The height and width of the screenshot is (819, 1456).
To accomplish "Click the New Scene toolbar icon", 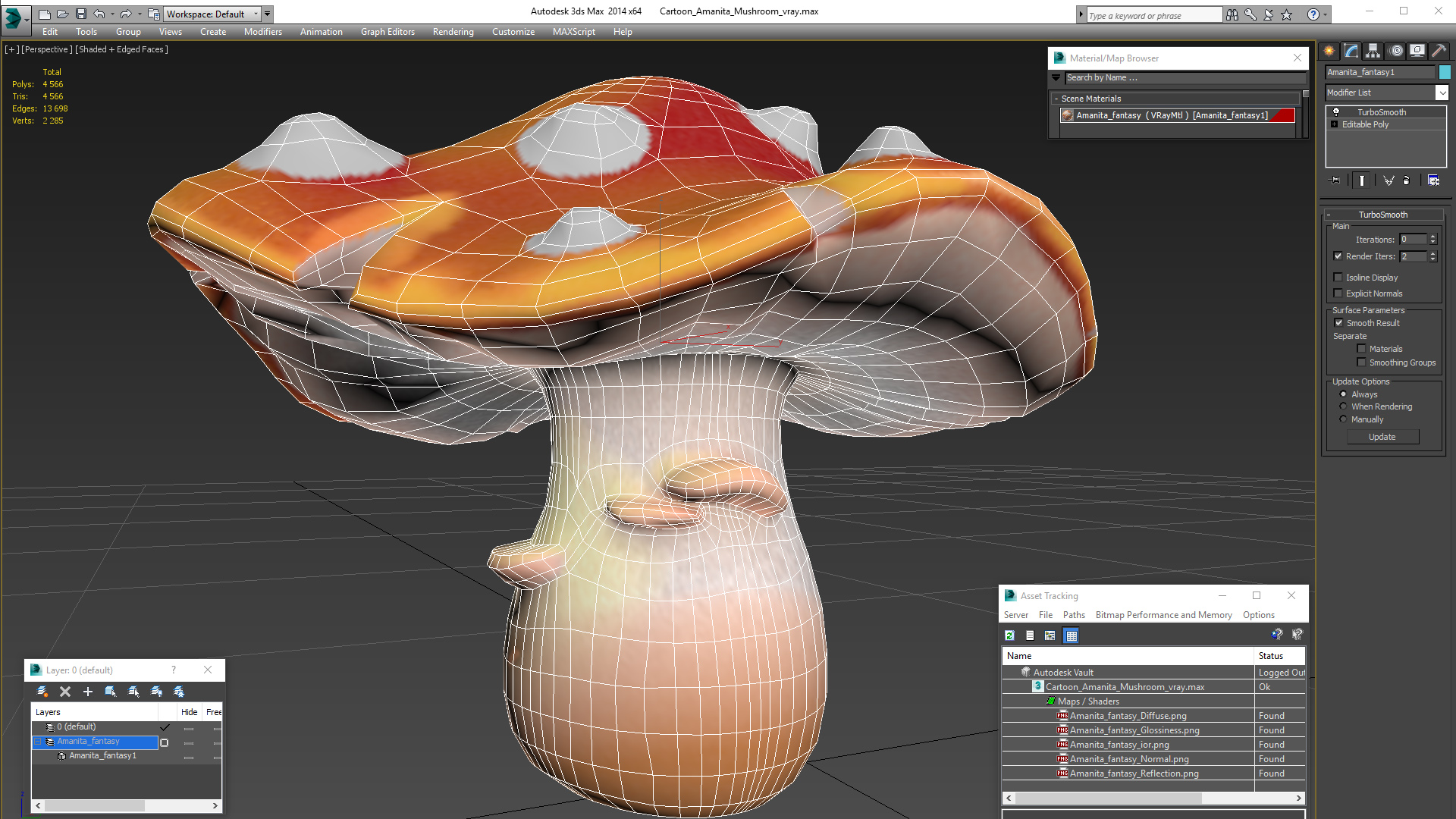I will [45, 14].
